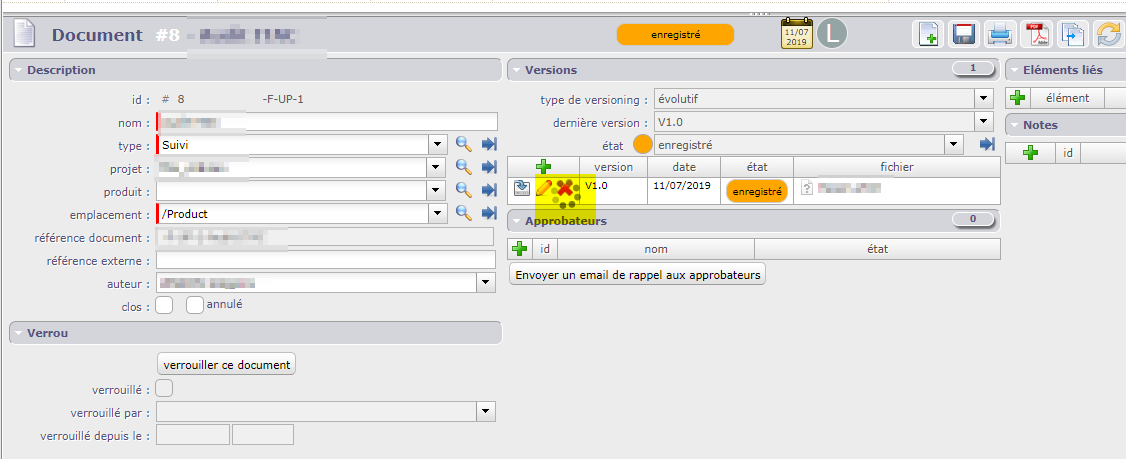
Task: Click "verrouiller ce document" button
Action: point(227,364)
